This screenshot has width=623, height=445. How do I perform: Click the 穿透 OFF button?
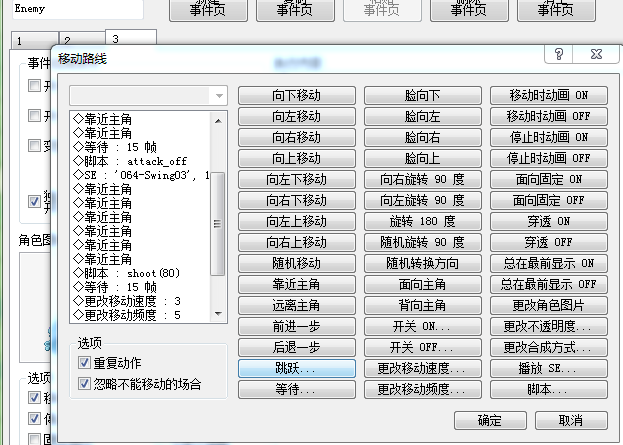[x=549, y=243]
